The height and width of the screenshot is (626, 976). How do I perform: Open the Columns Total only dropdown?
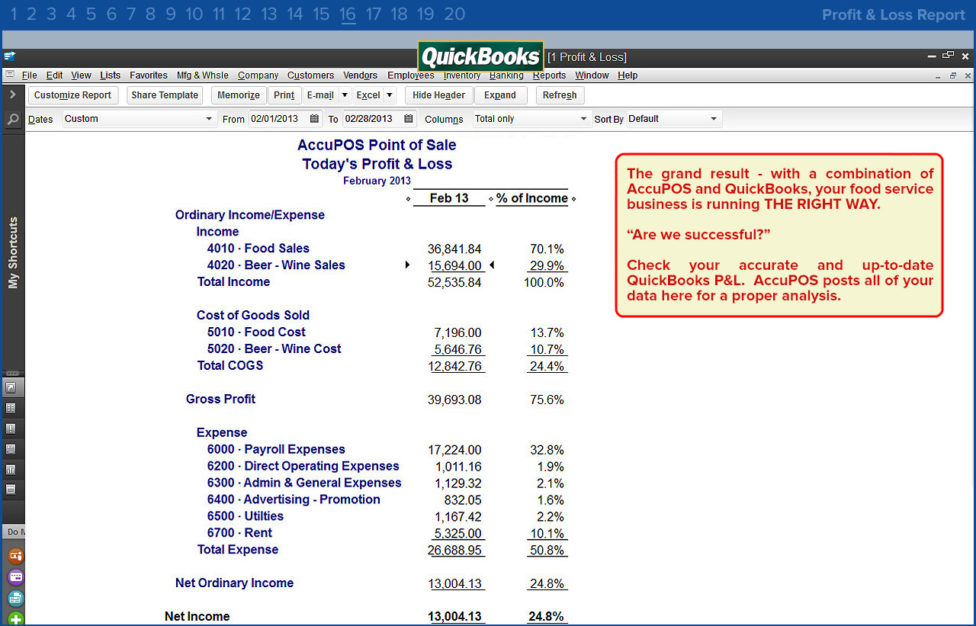pyautogui.click(x=530, y=119)
